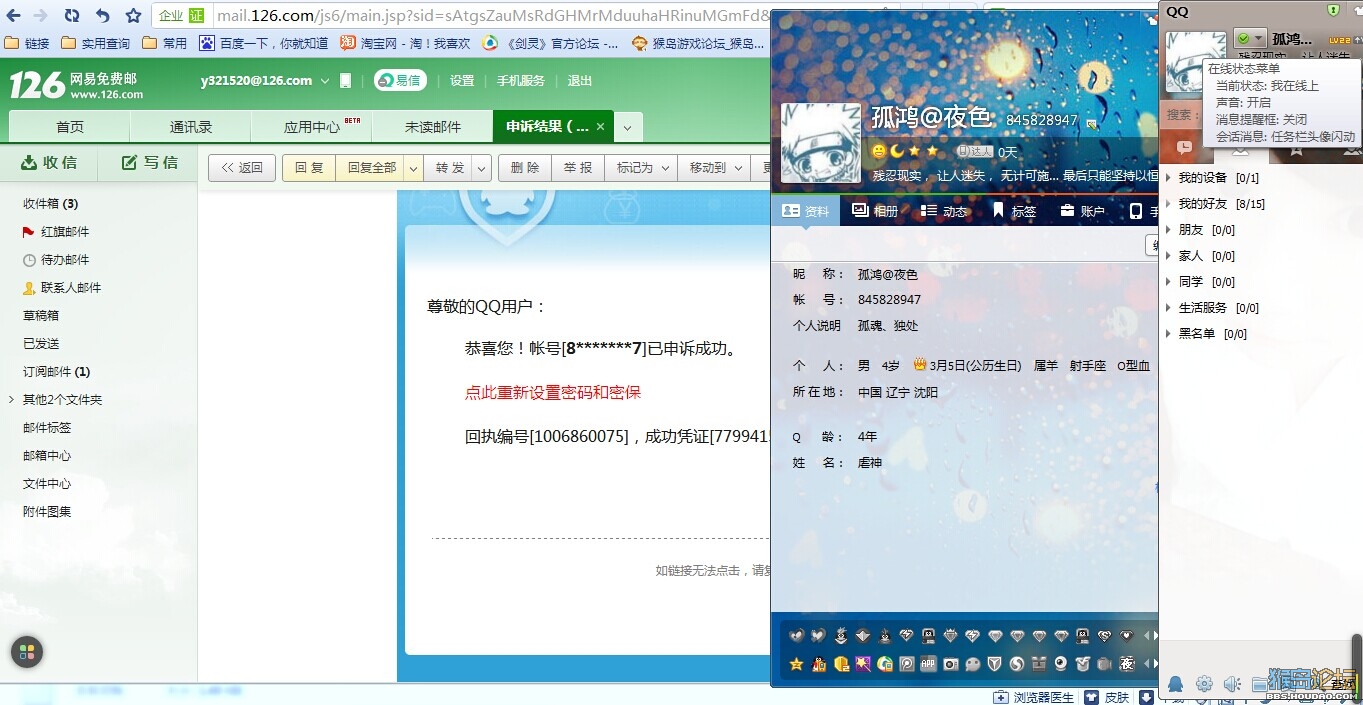Open 浏览器医生 in the browser status bar
Screen dimensions: 1363x705
point(1033,697)
